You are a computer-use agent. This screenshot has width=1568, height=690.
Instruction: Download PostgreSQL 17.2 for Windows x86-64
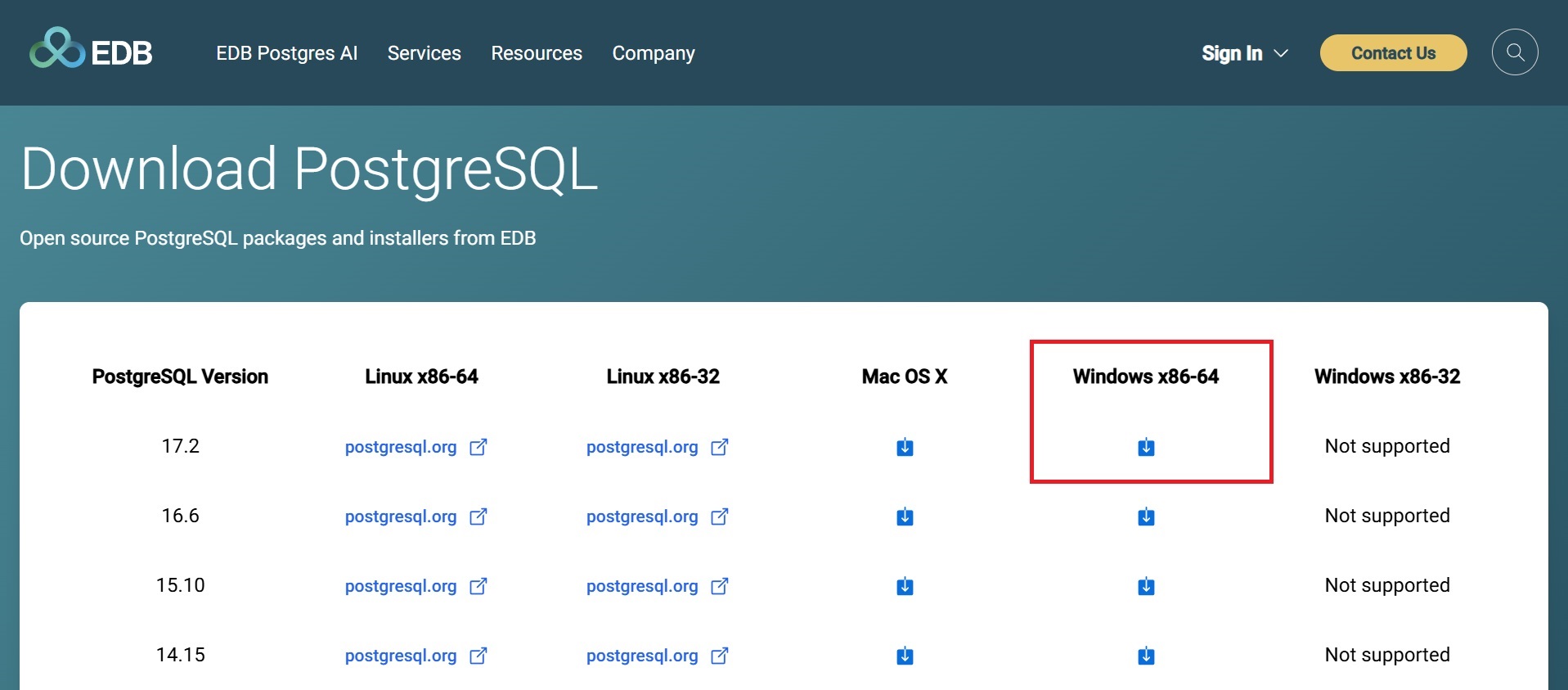pyautogui.click(x=1146, y=447)
